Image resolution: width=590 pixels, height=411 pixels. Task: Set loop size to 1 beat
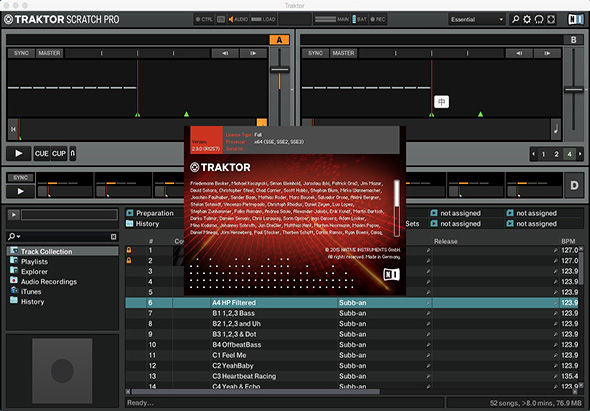click(543, 154)
